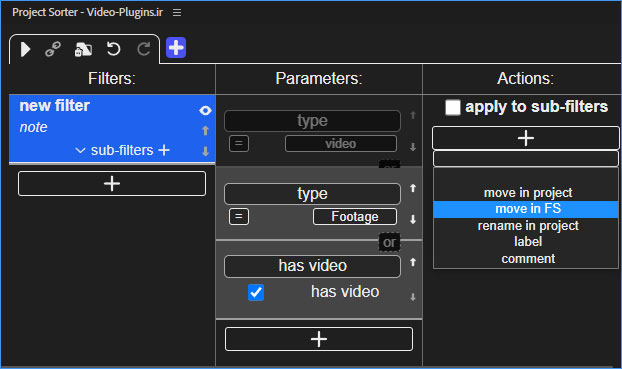622x369 pixels.
Task: Click the redo arrow icon
Action: [x=144, y=49]
